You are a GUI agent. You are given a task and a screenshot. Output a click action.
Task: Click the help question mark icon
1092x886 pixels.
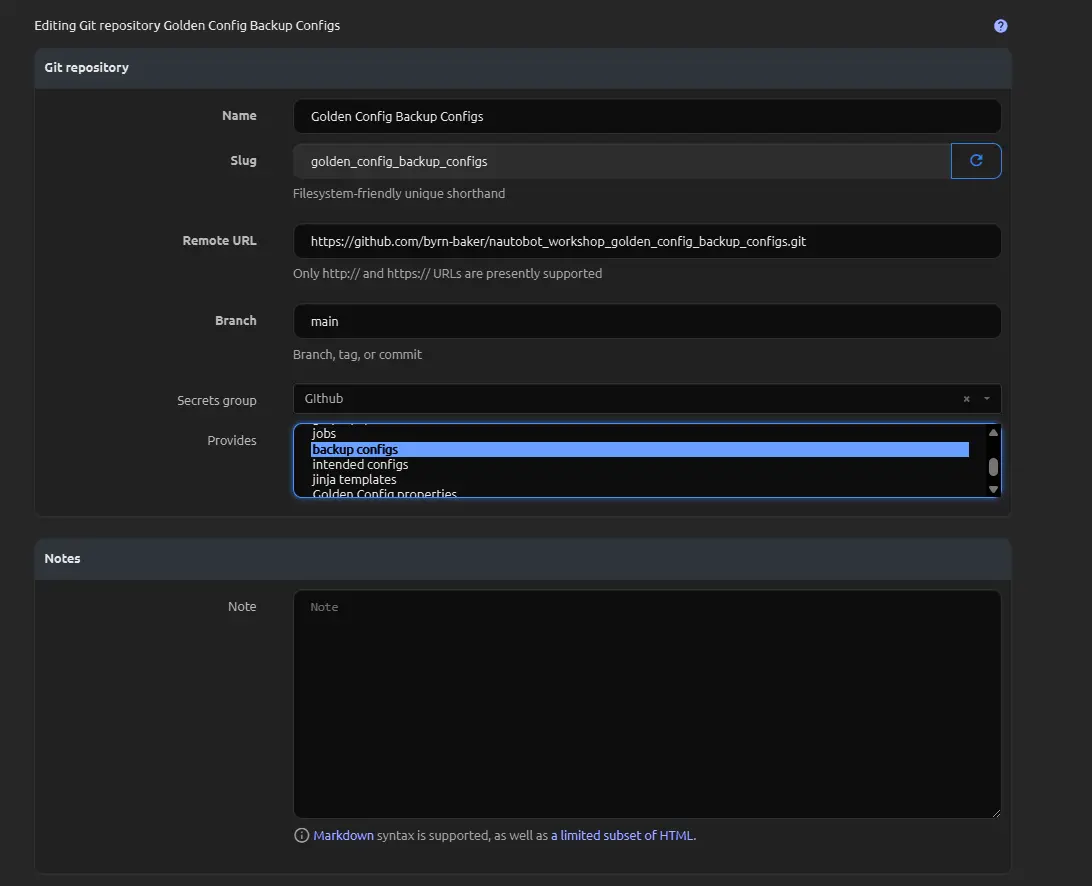(x=1000, y=26)
